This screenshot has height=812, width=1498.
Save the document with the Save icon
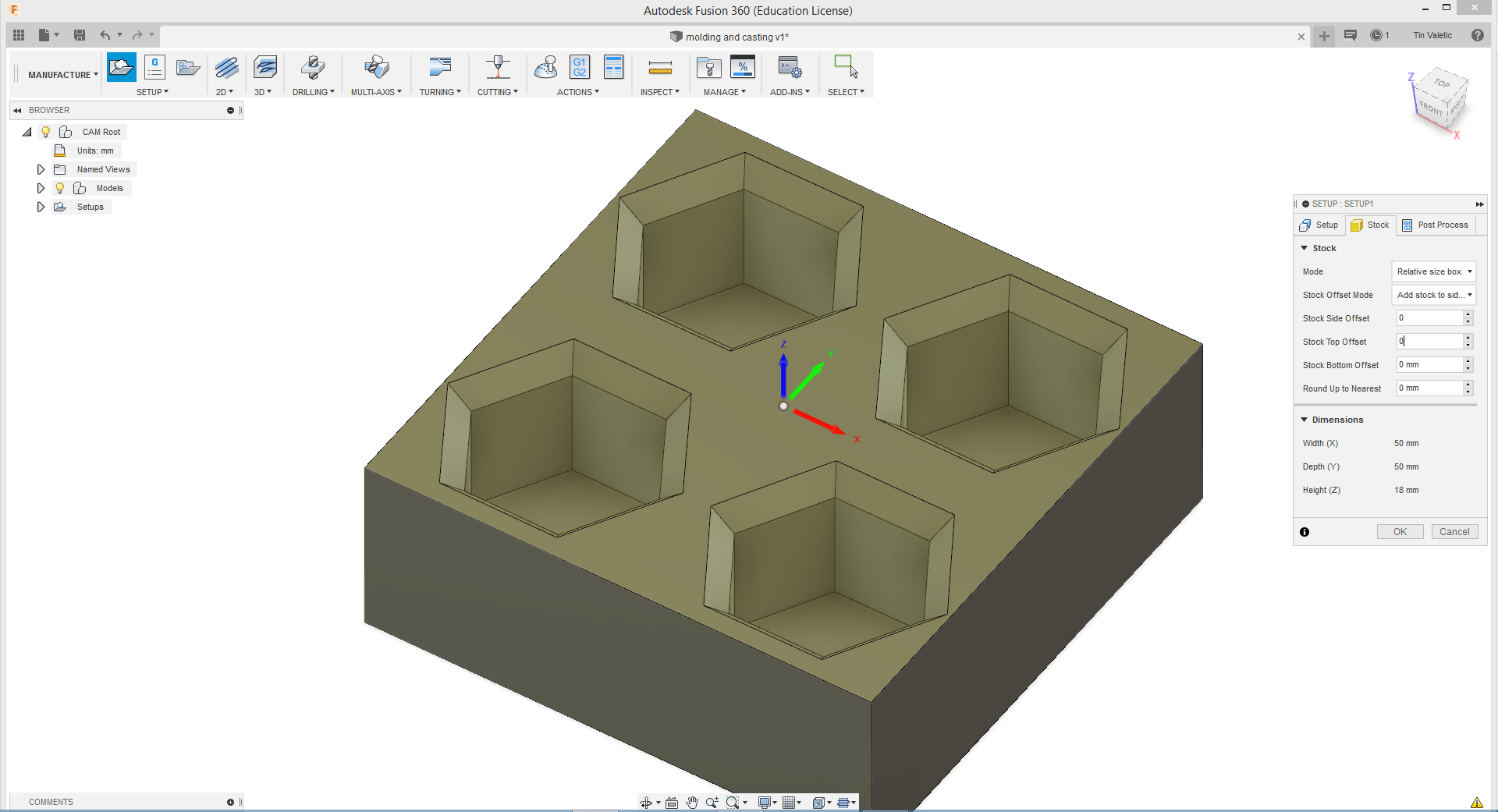point(80,35)
